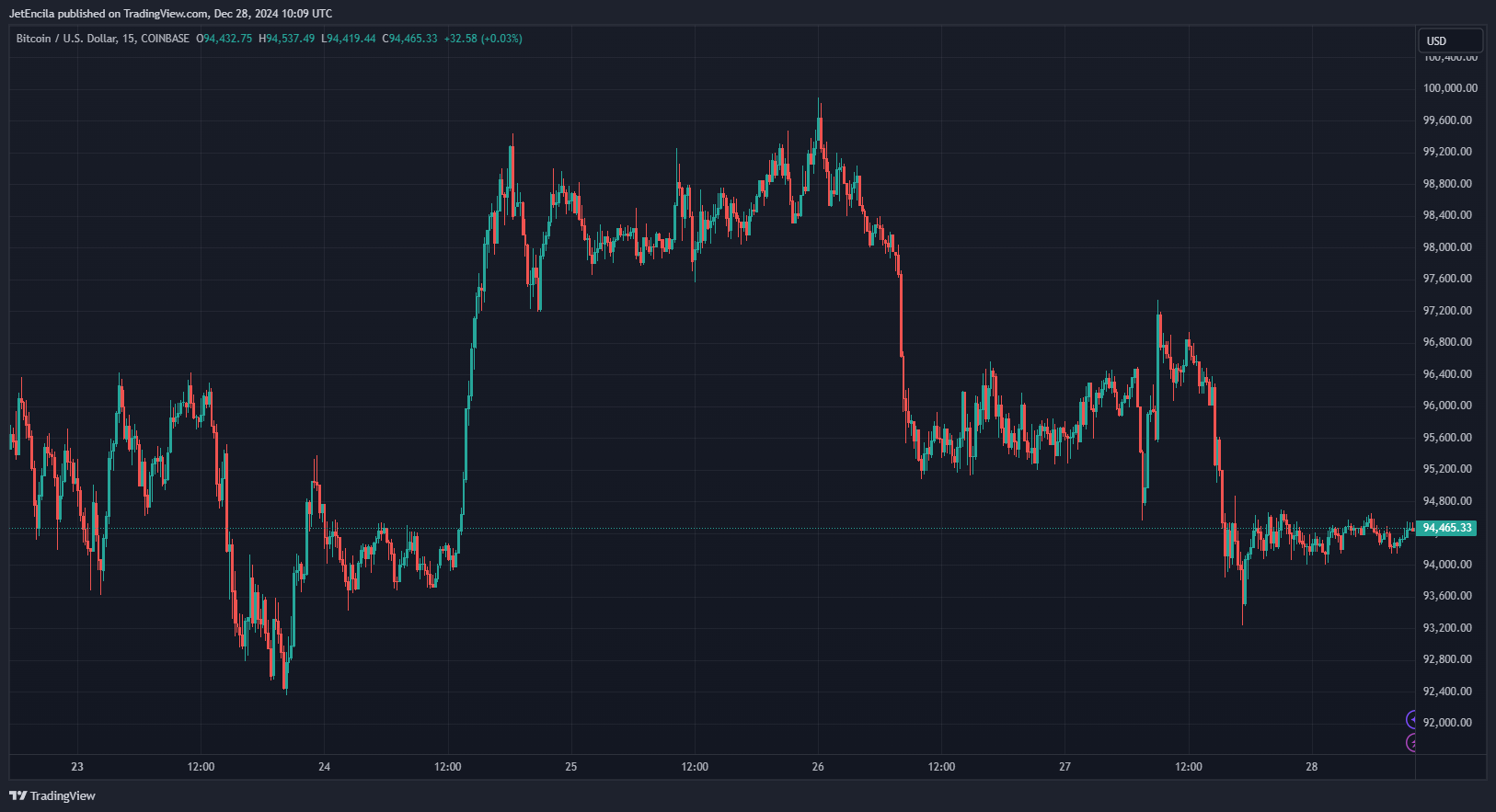
Task: Open the USD currency selector
Action: click(1450, 40)
